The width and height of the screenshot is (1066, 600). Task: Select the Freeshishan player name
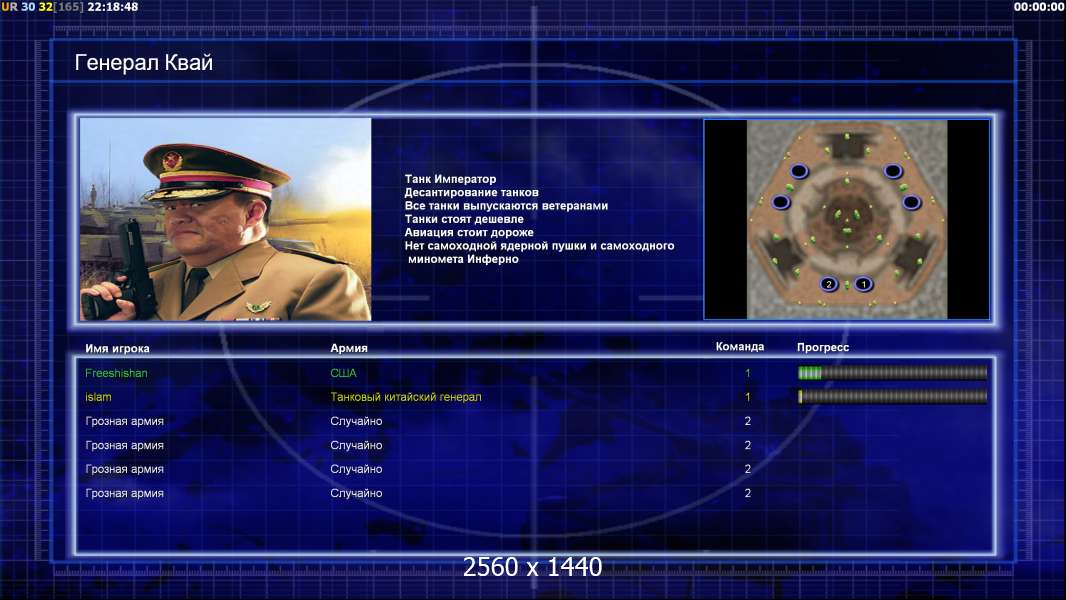(116, 373)
